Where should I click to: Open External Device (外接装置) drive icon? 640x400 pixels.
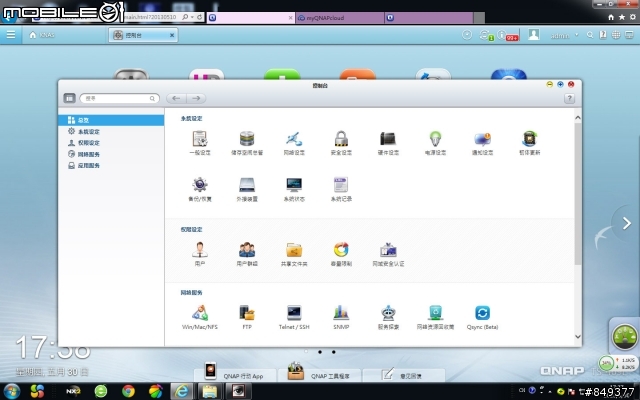click(247, 185)
